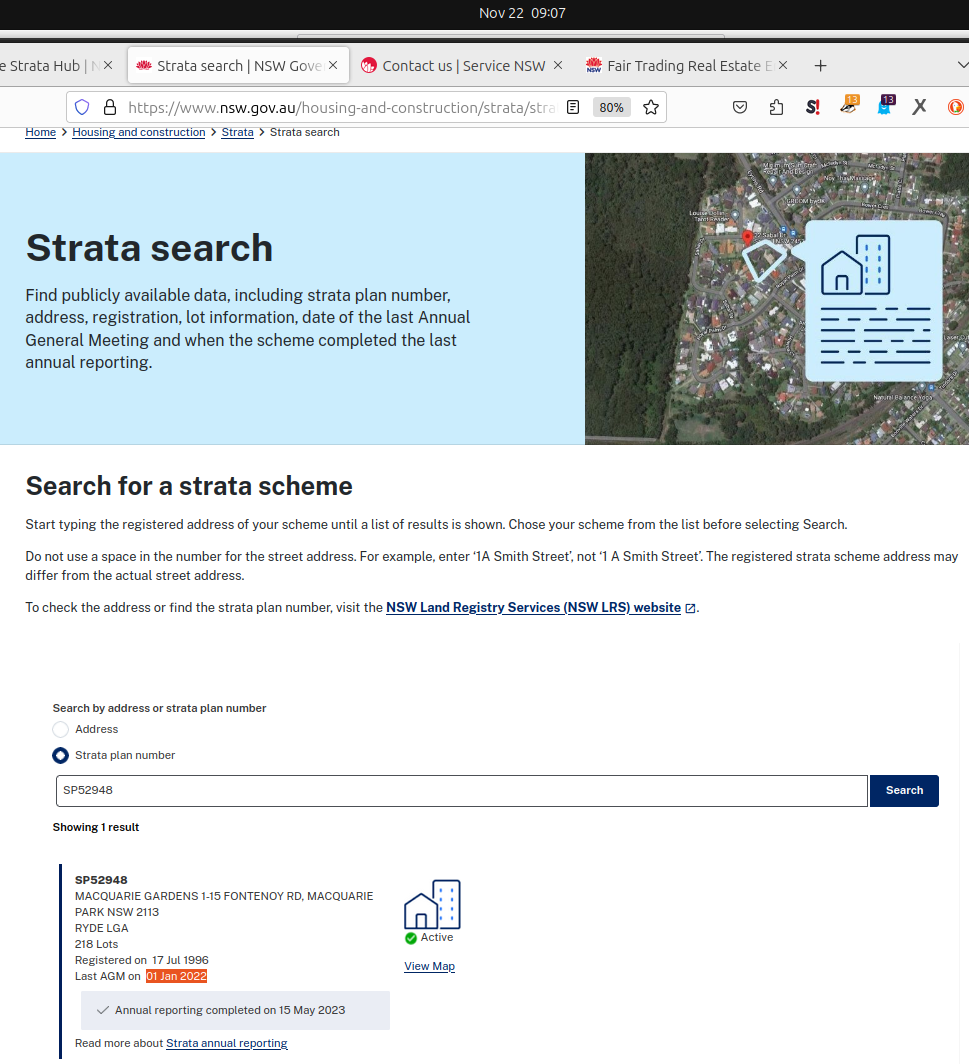Go to the Strata breadcrumb link
The image size is (969, 1064).
(x=238, y=132)
